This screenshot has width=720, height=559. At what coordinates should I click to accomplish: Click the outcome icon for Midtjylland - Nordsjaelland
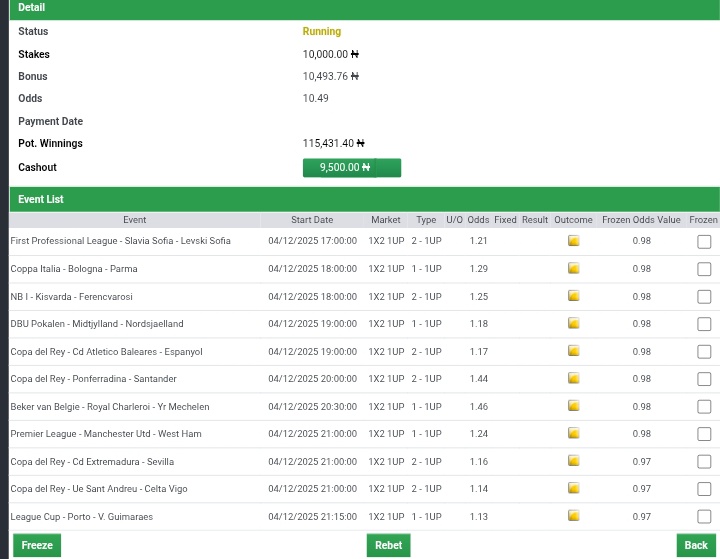[x=573, y=323]
